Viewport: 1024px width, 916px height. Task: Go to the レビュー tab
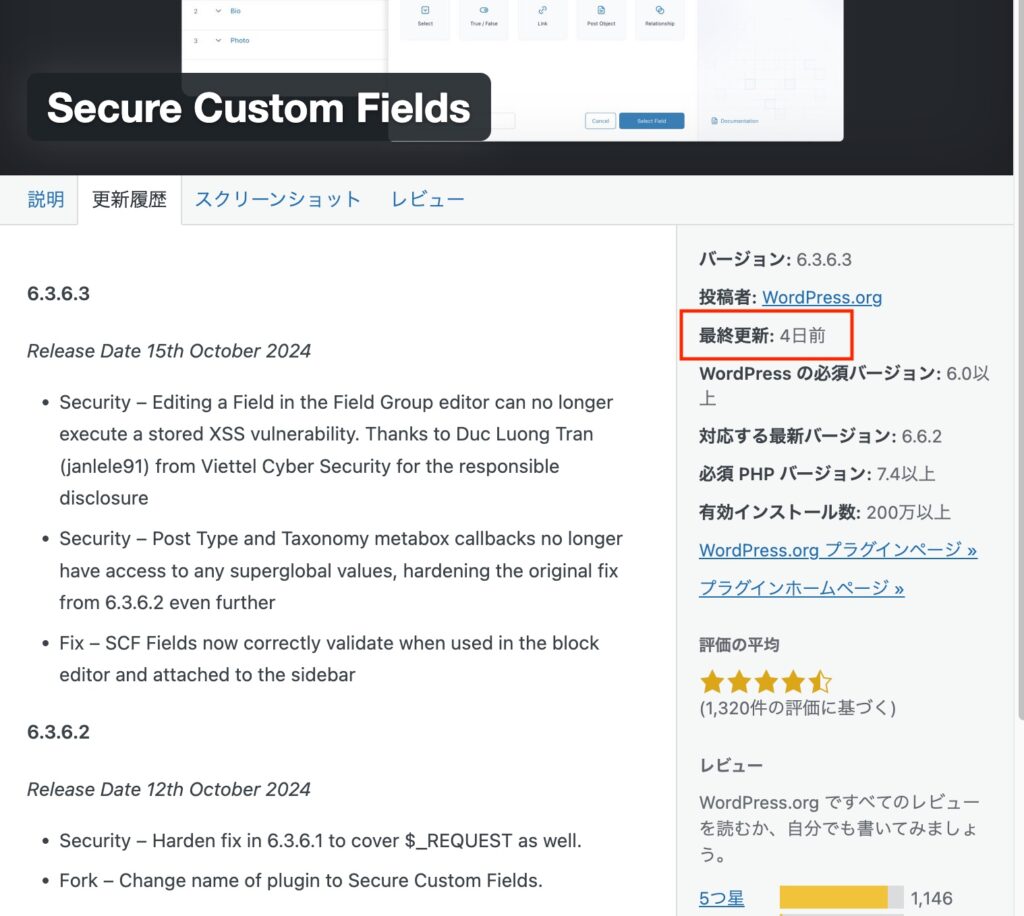[x=428, y=199]
